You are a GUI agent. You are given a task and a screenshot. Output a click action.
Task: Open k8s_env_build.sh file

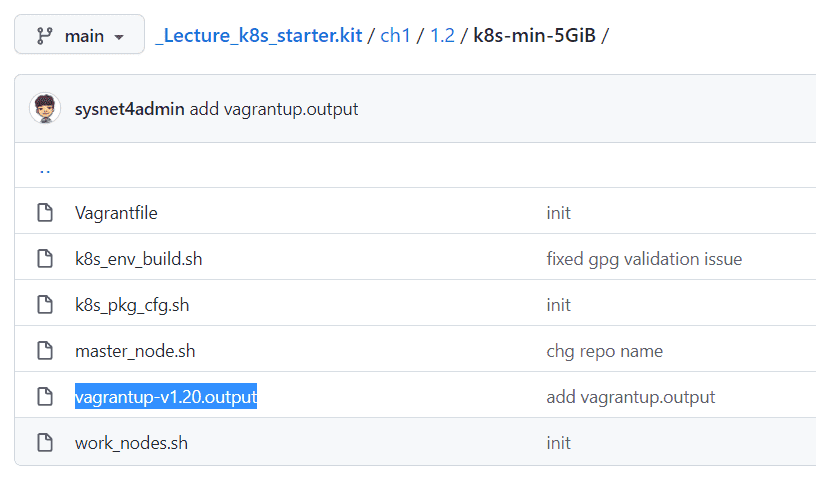click(138, 259)
